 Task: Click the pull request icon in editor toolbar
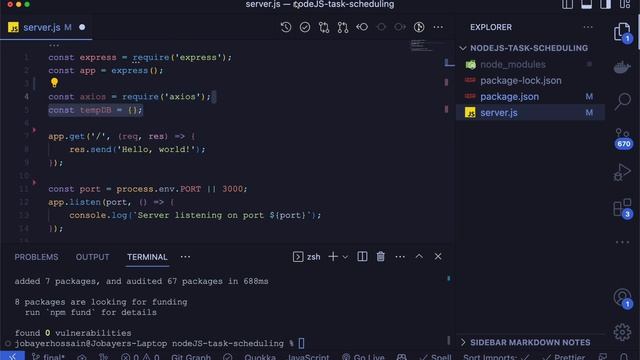(x=343, y=27)
